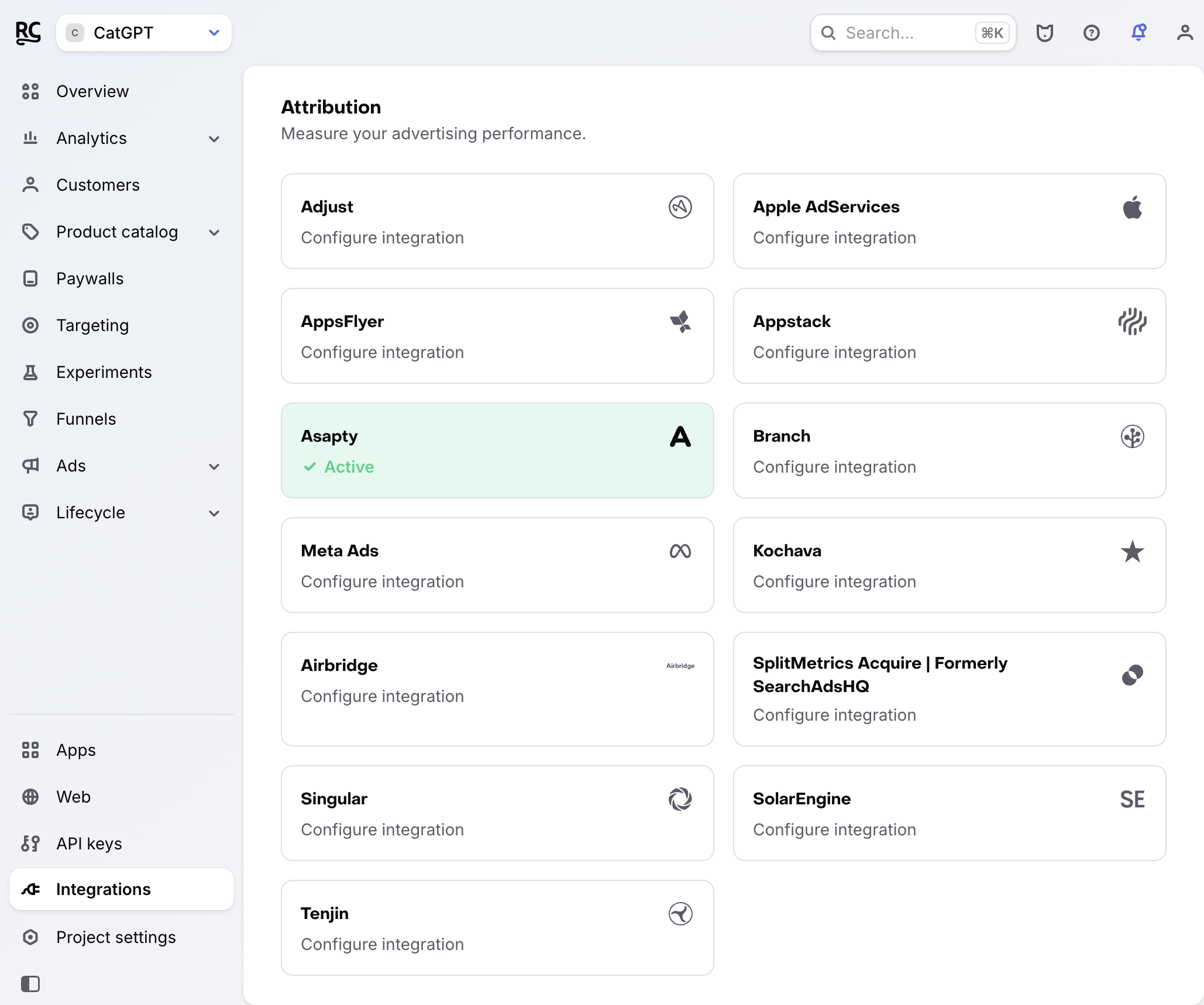Image resolution: width=1204 pixels, height=1005 pixels.
Task: Open Paywalls in sidebar
Action: 122,278
